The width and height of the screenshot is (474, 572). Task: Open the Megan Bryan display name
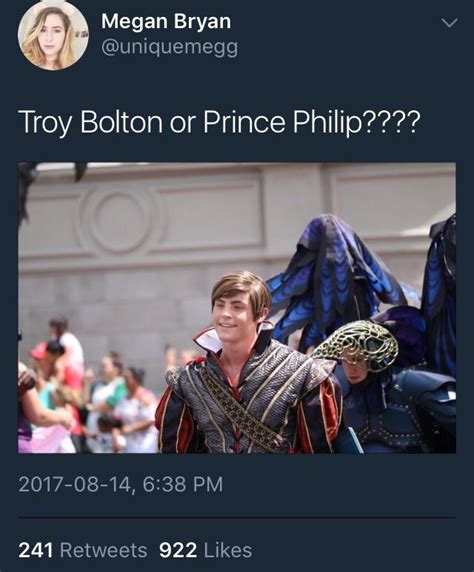pos(166,21)
